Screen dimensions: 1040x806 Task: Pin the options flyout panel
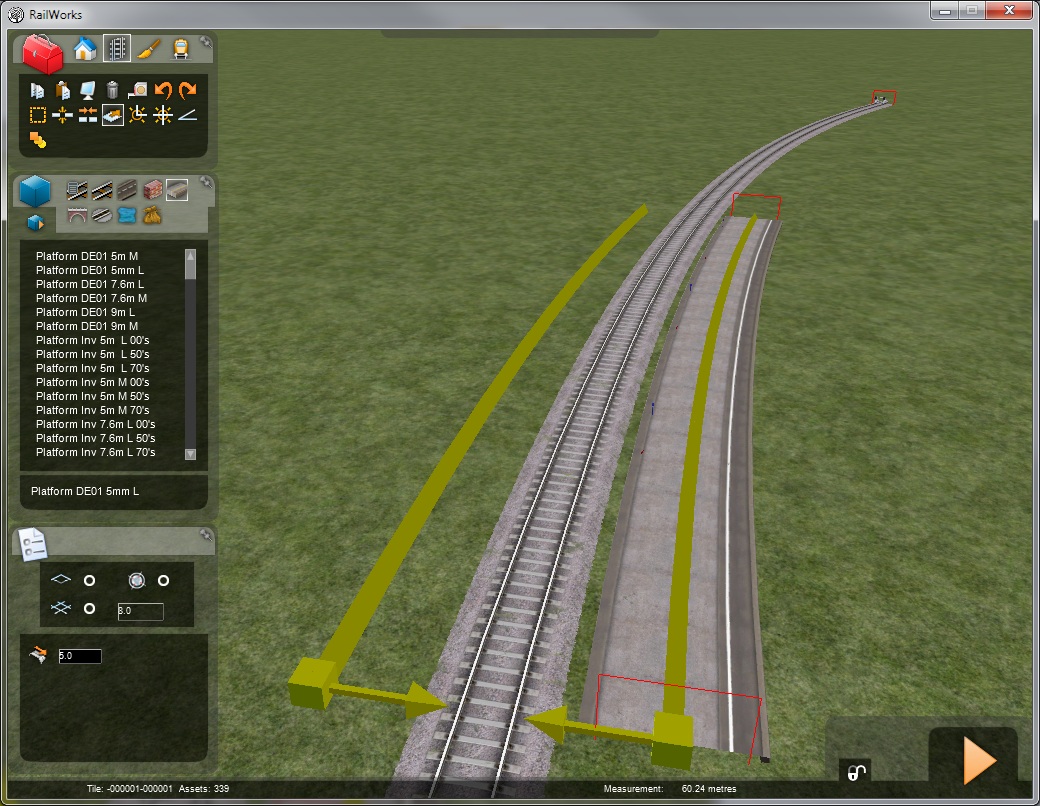pyautogui.click(x=206, y=535)
